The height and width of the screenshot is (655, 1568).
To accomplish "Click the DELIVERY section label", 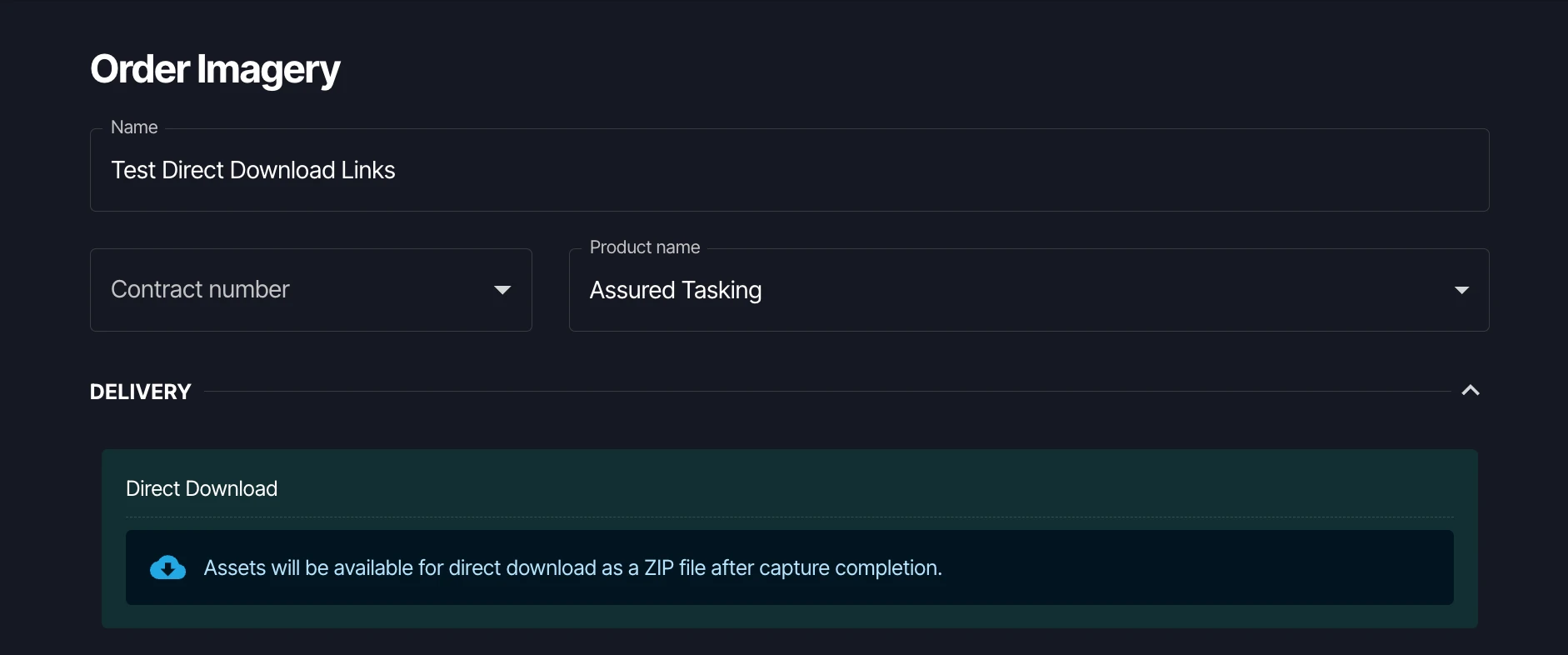I will pyautogui.click(x=141, y=392).
